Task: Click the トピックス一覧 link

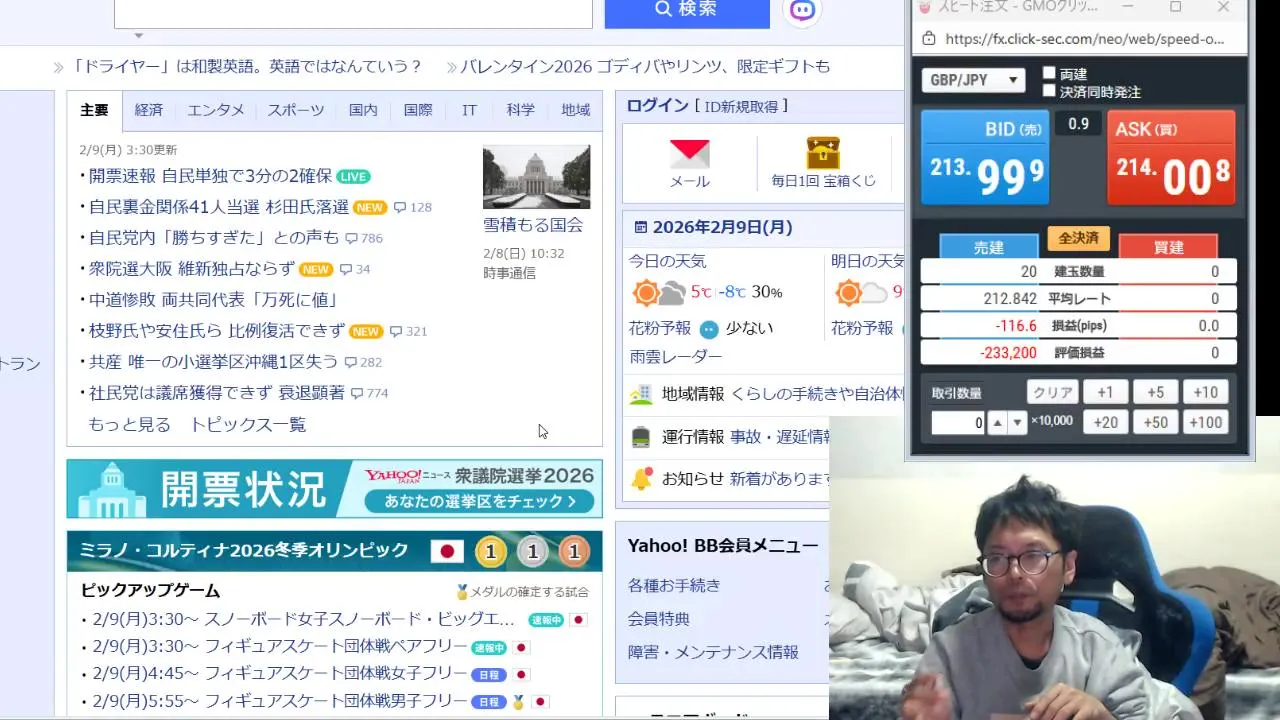Action: coord(248,425)
